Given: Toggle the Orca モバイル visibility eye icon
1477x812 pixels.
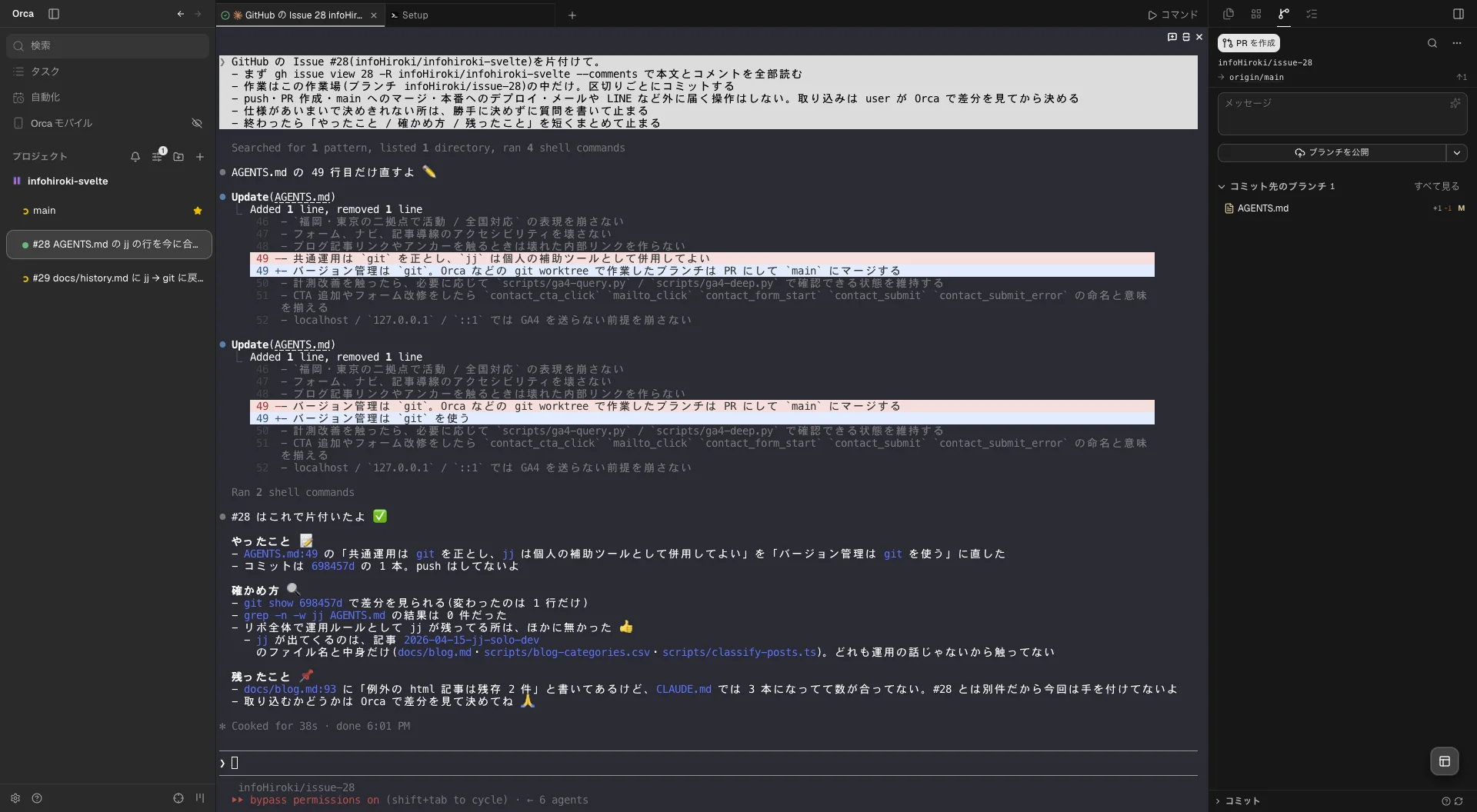Looking at the screenshot, I should pos(197,123).
